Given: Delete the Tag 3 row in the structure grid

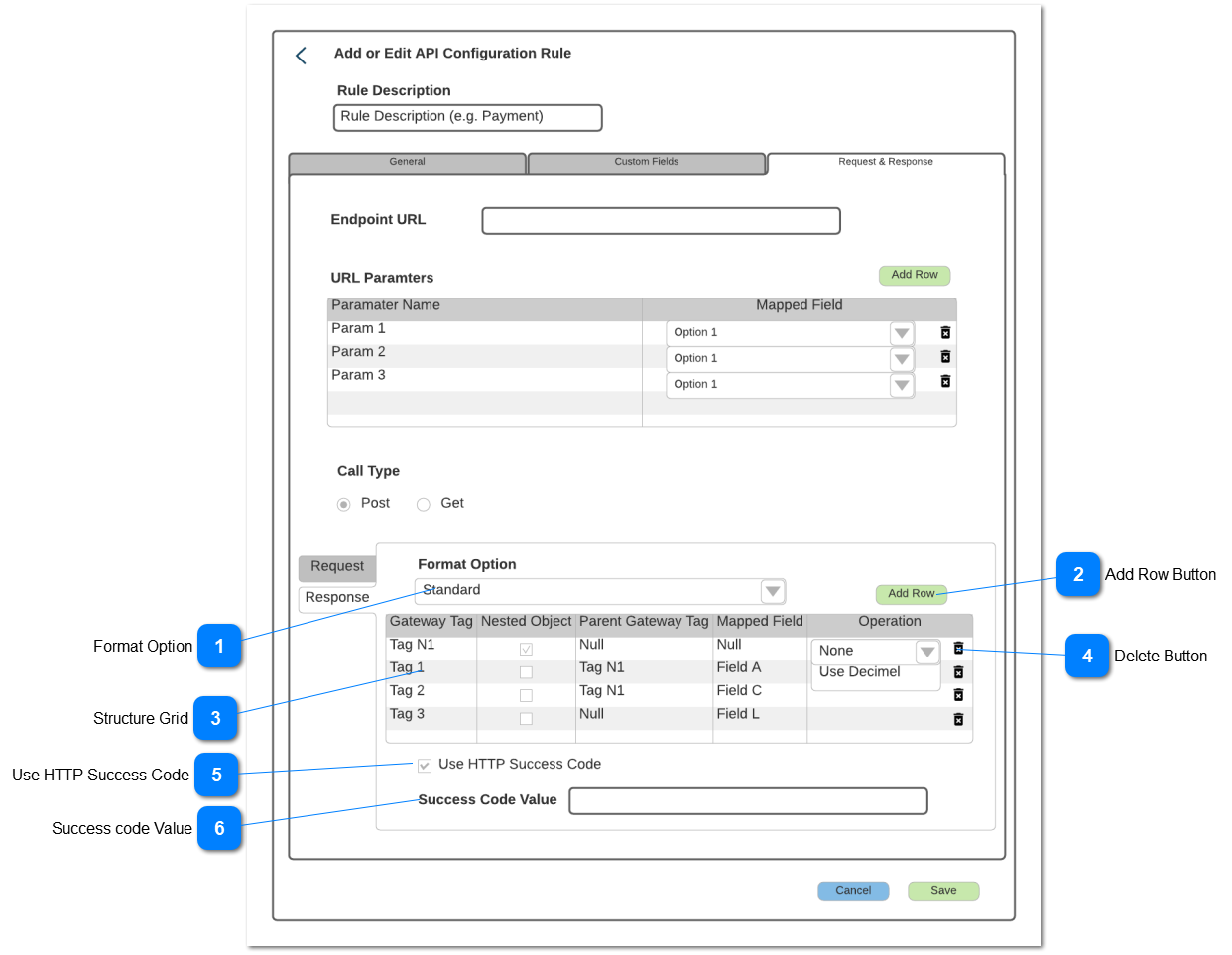Looking at the screenshot, I should pos(958,719).
